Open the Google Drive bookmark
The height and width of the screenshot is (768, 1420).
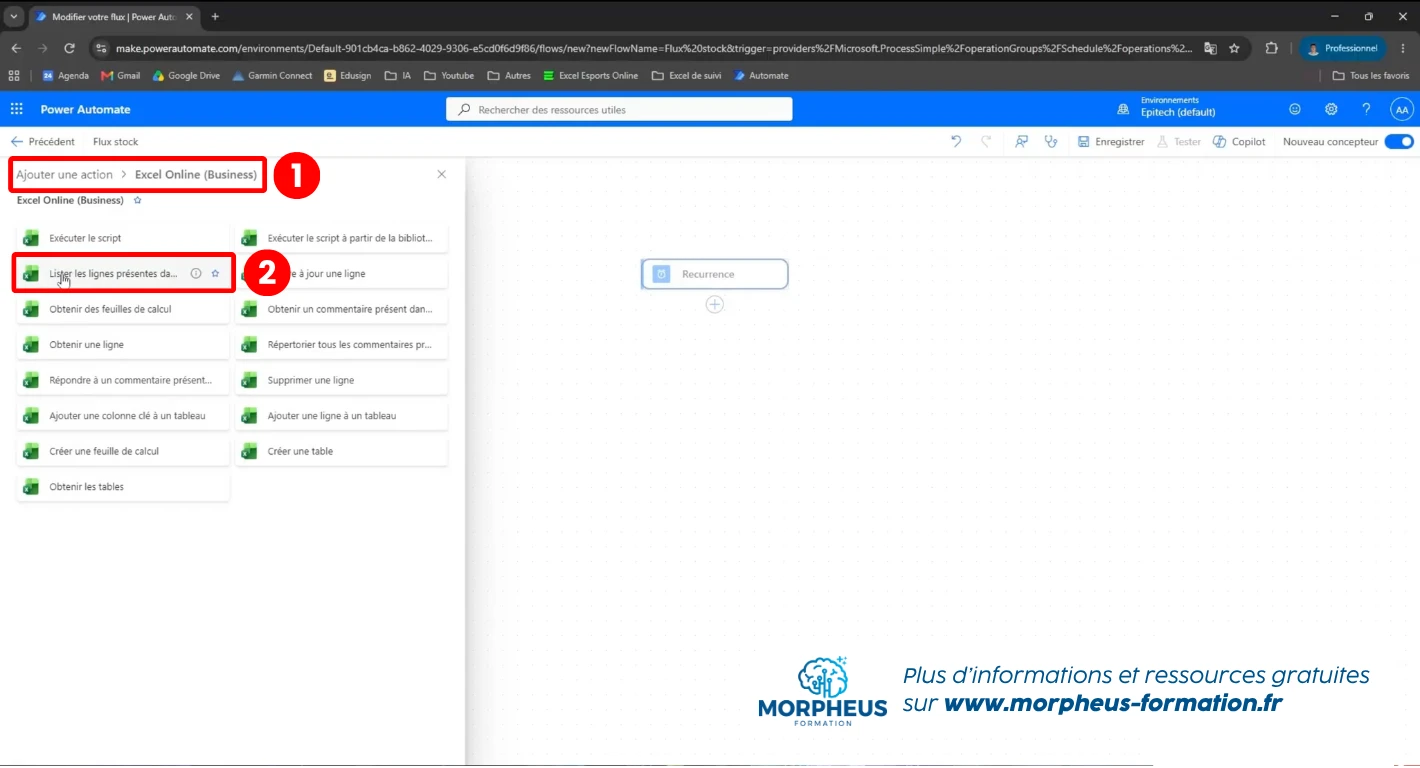(186, 76)
